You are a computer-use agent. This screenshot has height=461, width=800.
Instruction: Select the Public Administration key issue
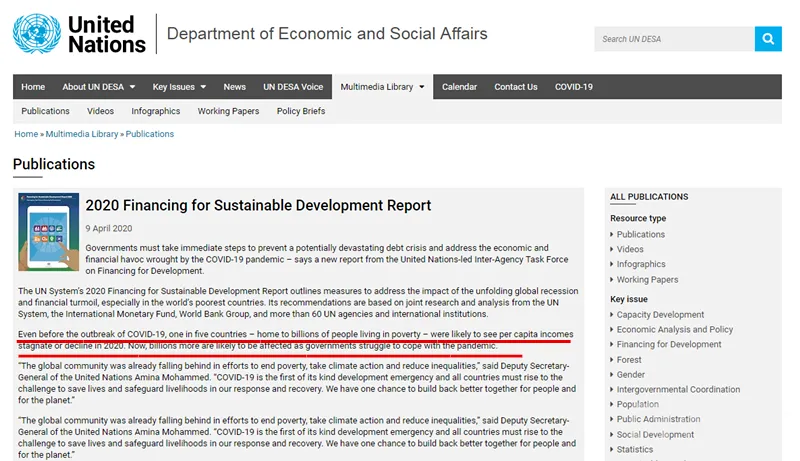[658, 419]
